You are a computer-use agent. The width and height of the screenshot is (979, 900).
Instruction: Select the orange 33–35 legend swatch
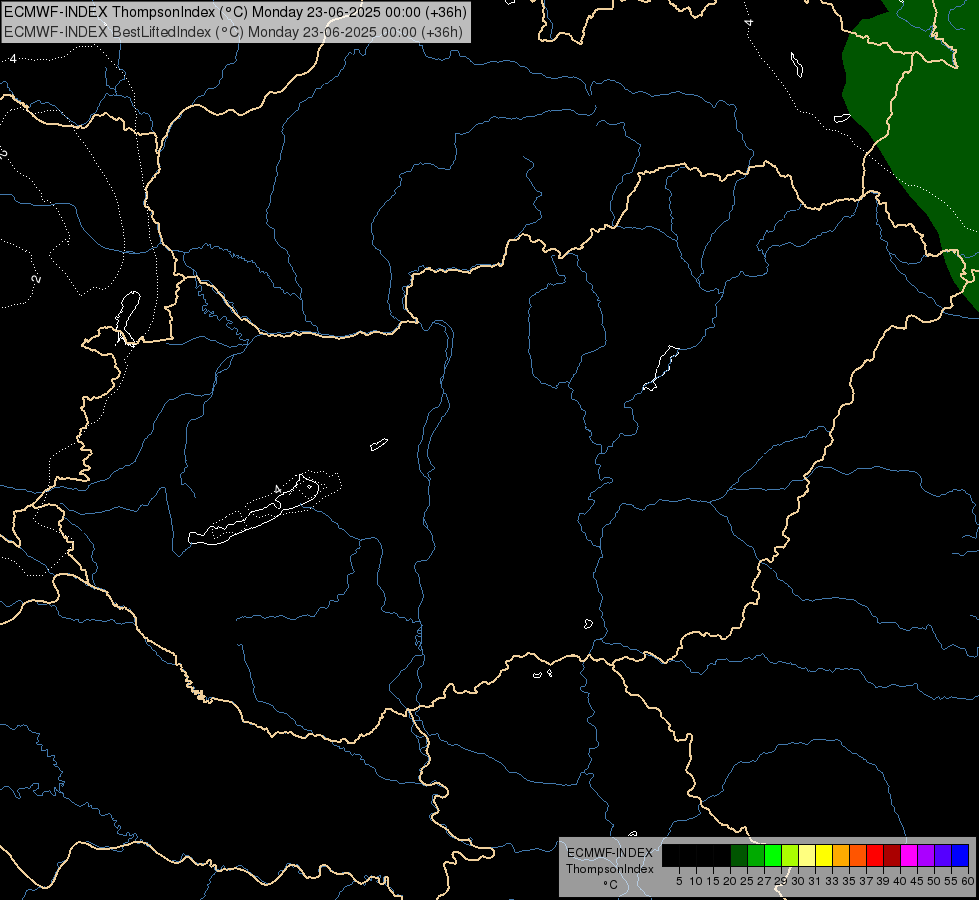(x=841, y=855)
